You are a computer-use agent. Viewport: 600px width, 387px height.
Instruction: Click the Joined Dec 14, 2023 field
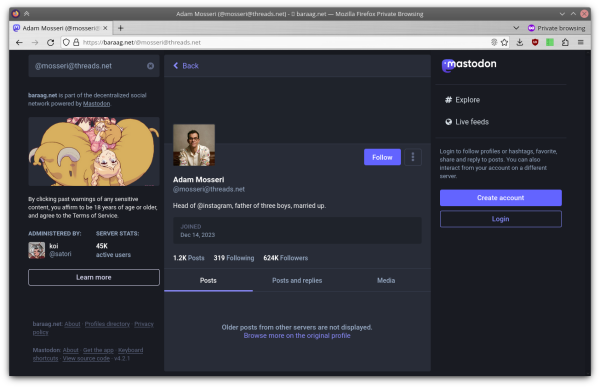[297, 230]
